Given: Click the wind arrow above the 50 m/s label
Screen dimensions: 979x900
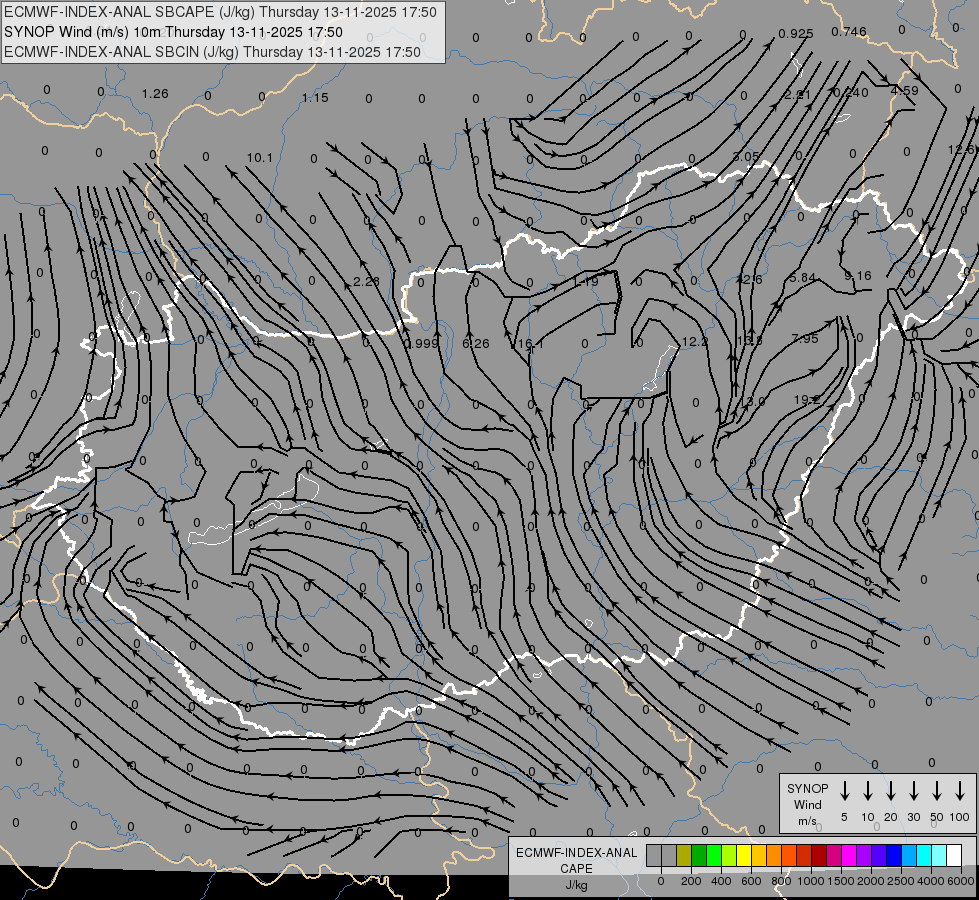Looking at the screenshot, I should 937,791.
